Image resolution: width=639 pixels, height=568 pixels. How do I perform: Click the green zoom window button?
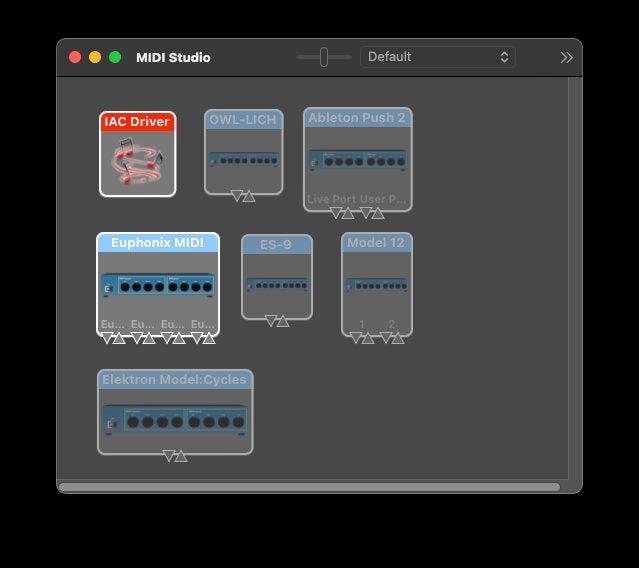pos(115,57)
